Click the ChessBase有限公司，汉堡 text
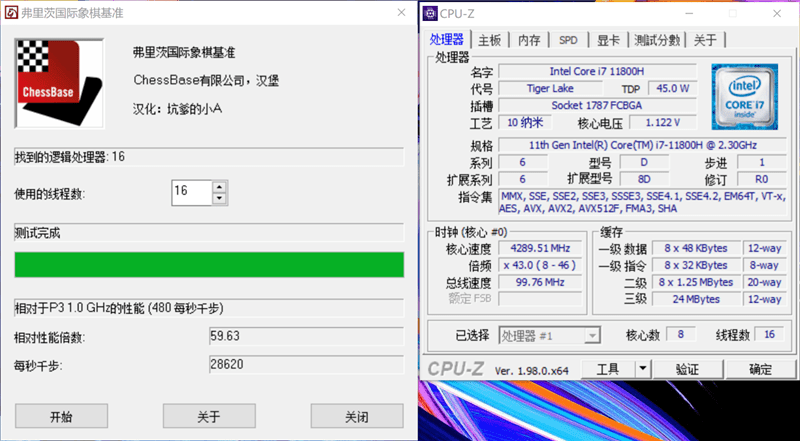The width and height of the screenshot is (800, 441). (x=206, y=81)
